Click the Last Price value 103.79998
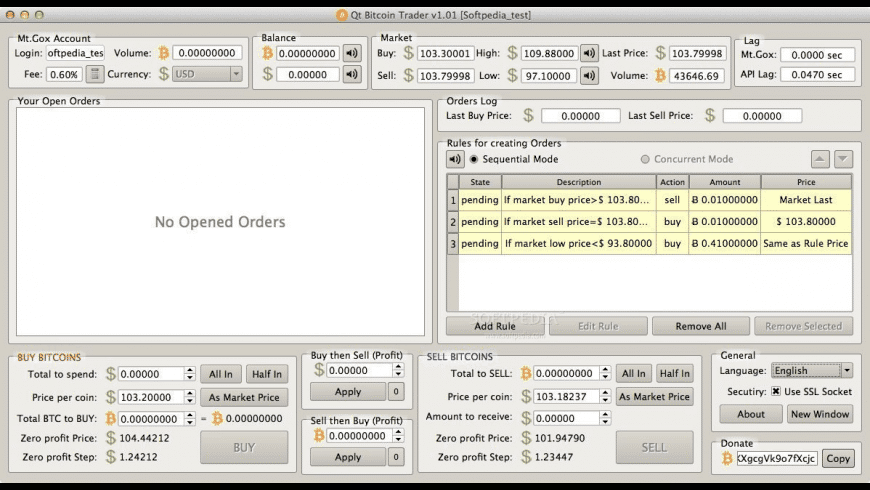Viewport: 870px width, 490px height. point(697,53)
